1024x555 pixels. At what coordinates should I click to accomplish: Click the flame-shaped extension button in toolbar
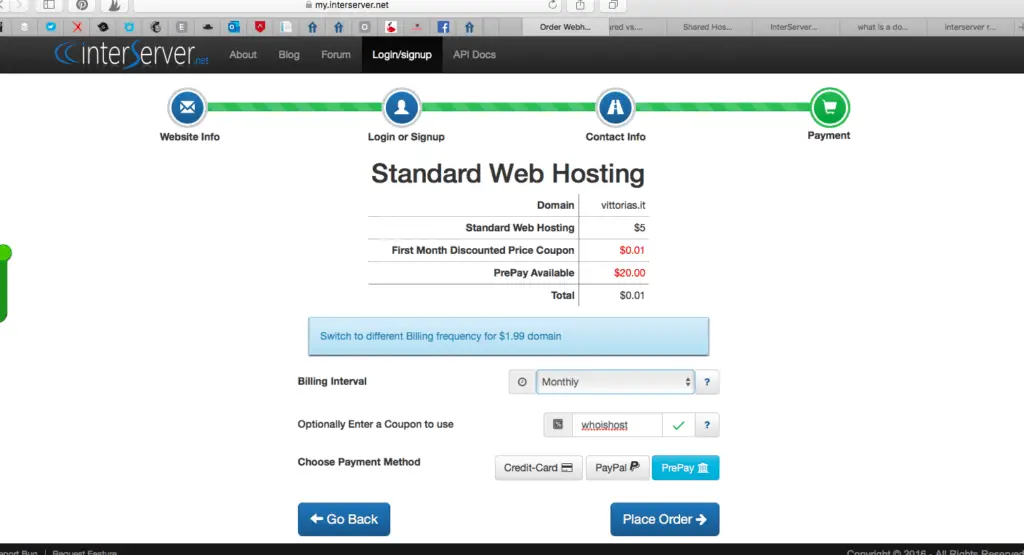pos(114,5)
